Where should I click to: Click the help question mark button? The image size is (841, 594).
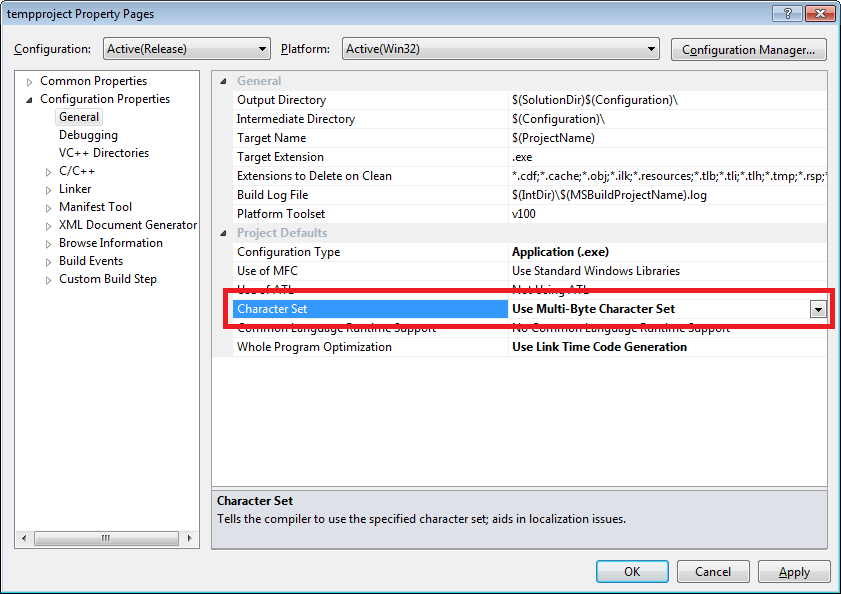tap(786, 13)
